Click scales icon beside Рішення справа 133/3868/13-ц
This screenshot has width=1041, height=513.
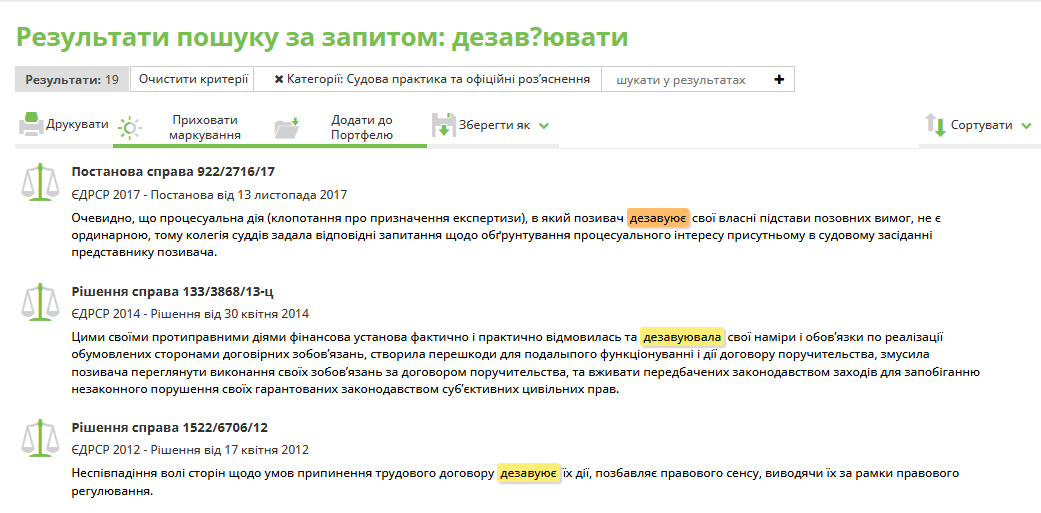coord(39,300)
